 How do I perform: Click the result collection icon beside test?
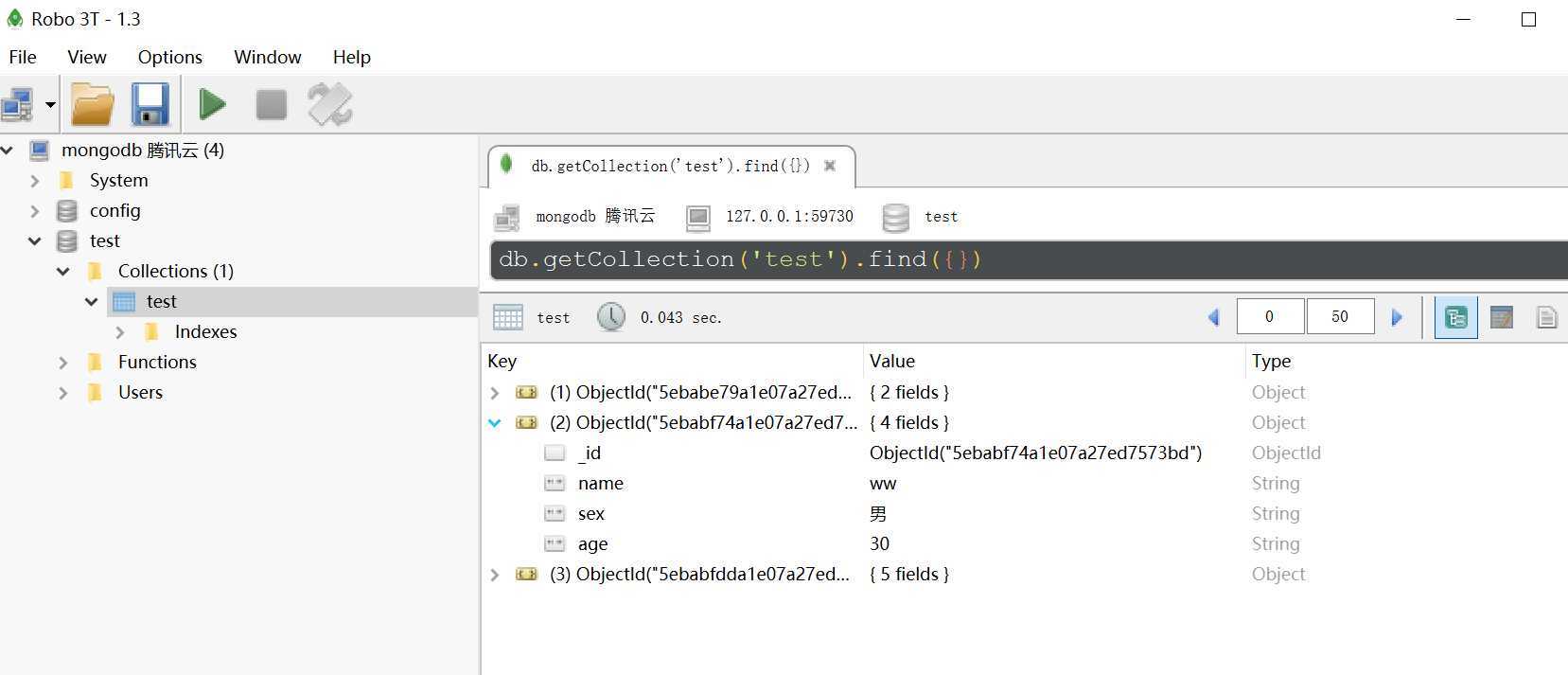click(508, 317)
